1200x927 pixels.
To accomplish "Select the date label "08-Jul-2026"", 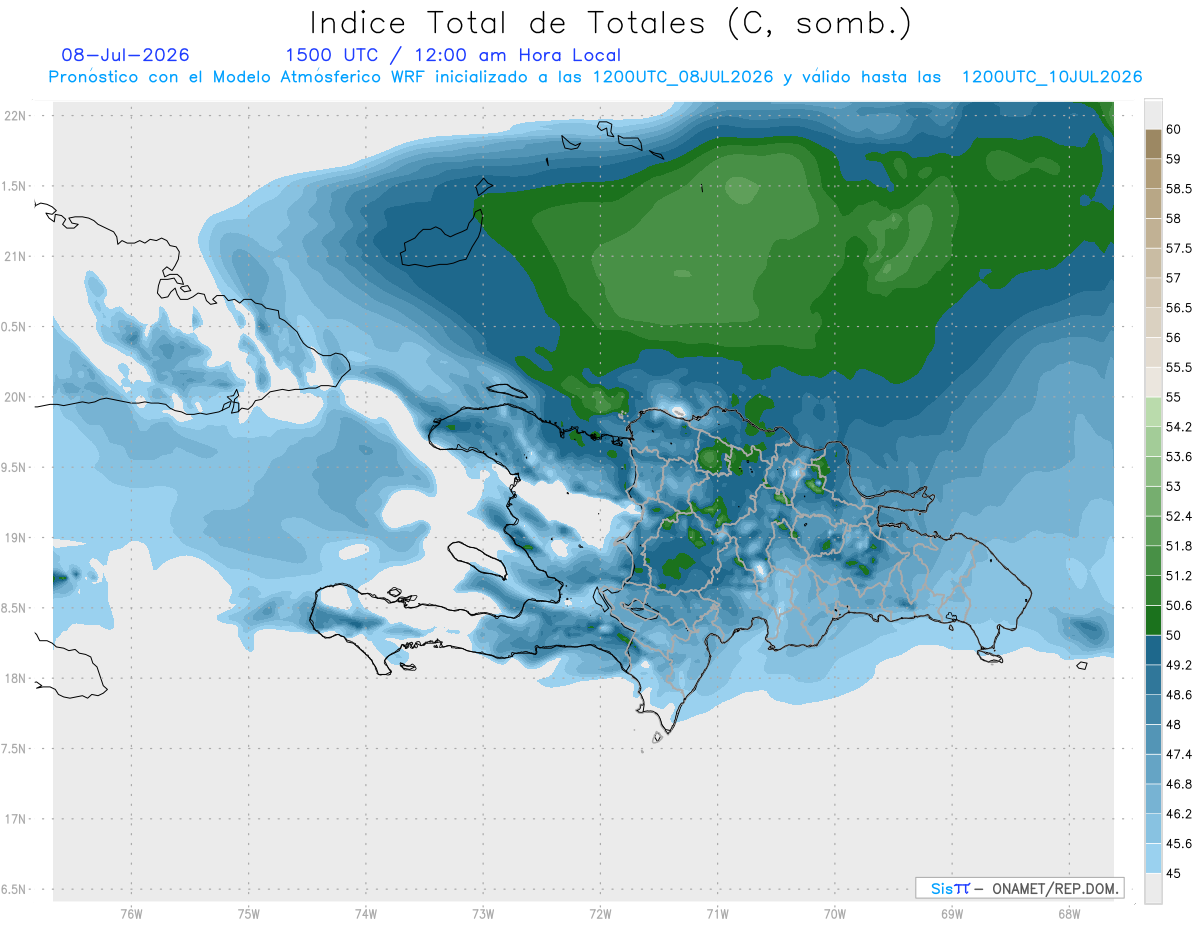I will [125, 55].
